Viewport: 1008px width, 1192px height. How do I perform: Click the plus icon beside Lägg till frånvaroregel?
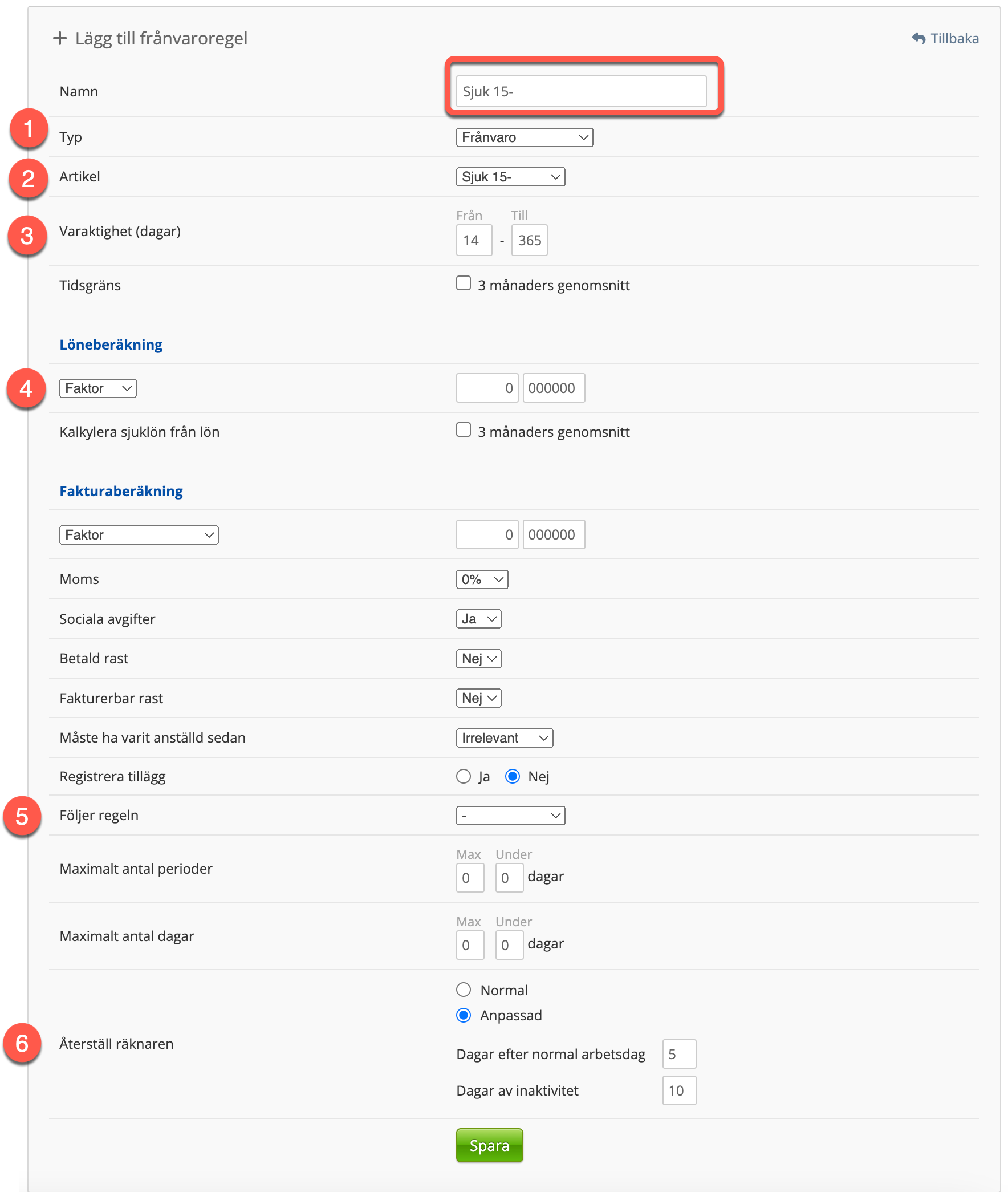click(59, 38)
